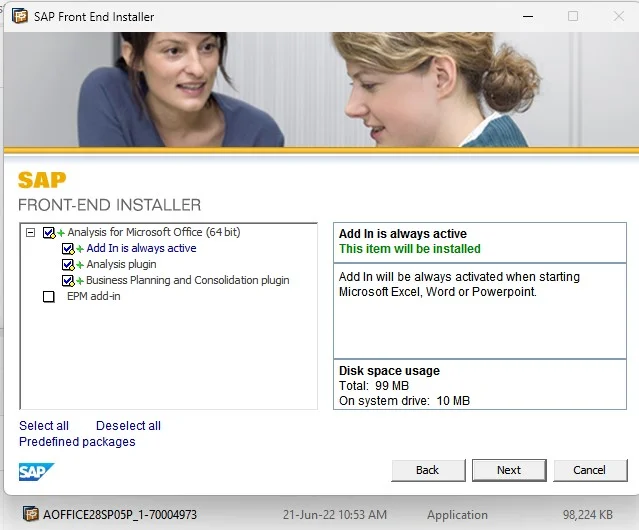Click the 'This item will be installed' status text
Image resolution: width=639 pixels, height=530 pixels.
click(x=410, y=249)
